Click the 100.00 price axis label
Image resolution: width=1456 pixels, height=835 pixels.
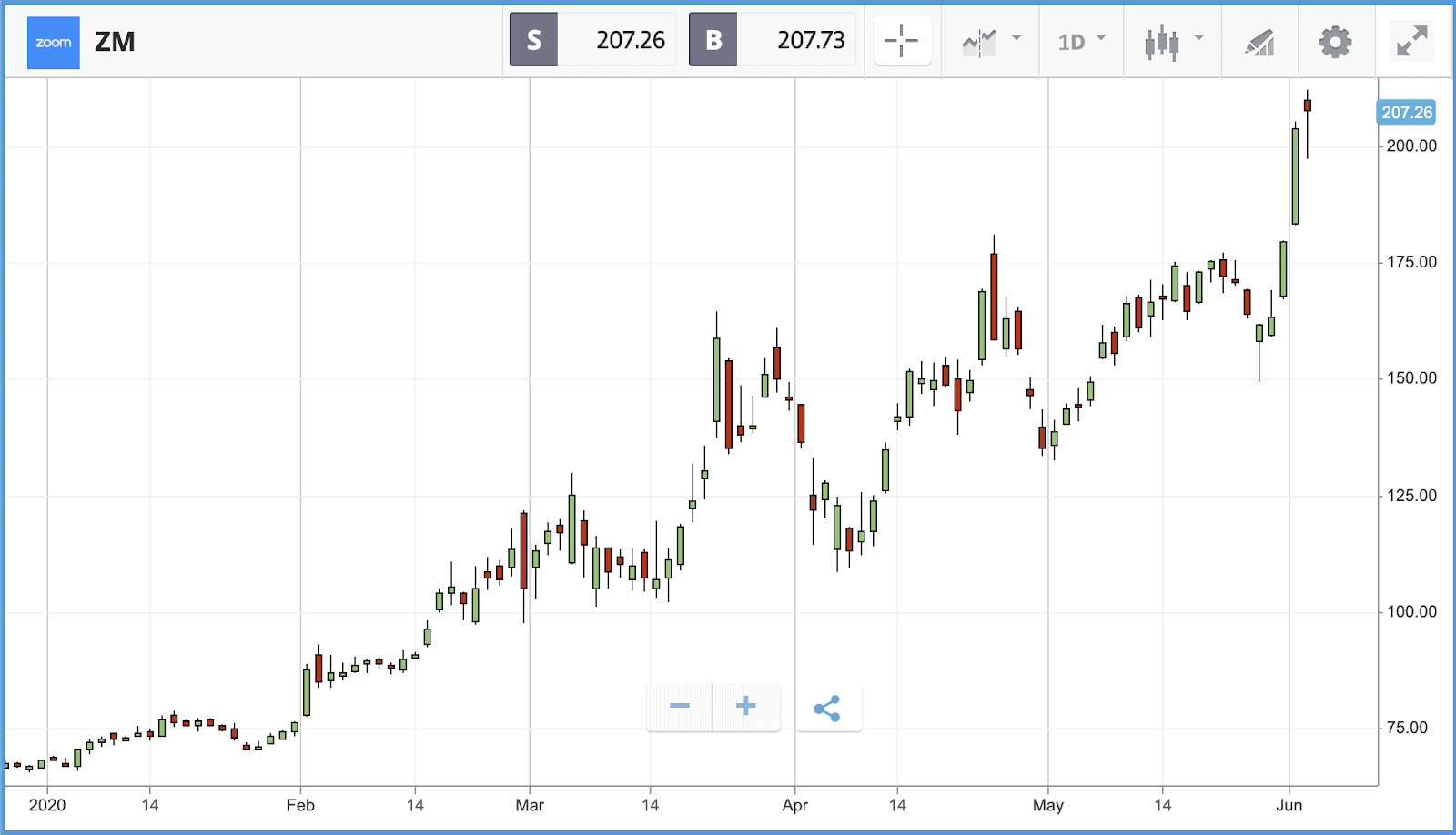tap(1411, 612)
